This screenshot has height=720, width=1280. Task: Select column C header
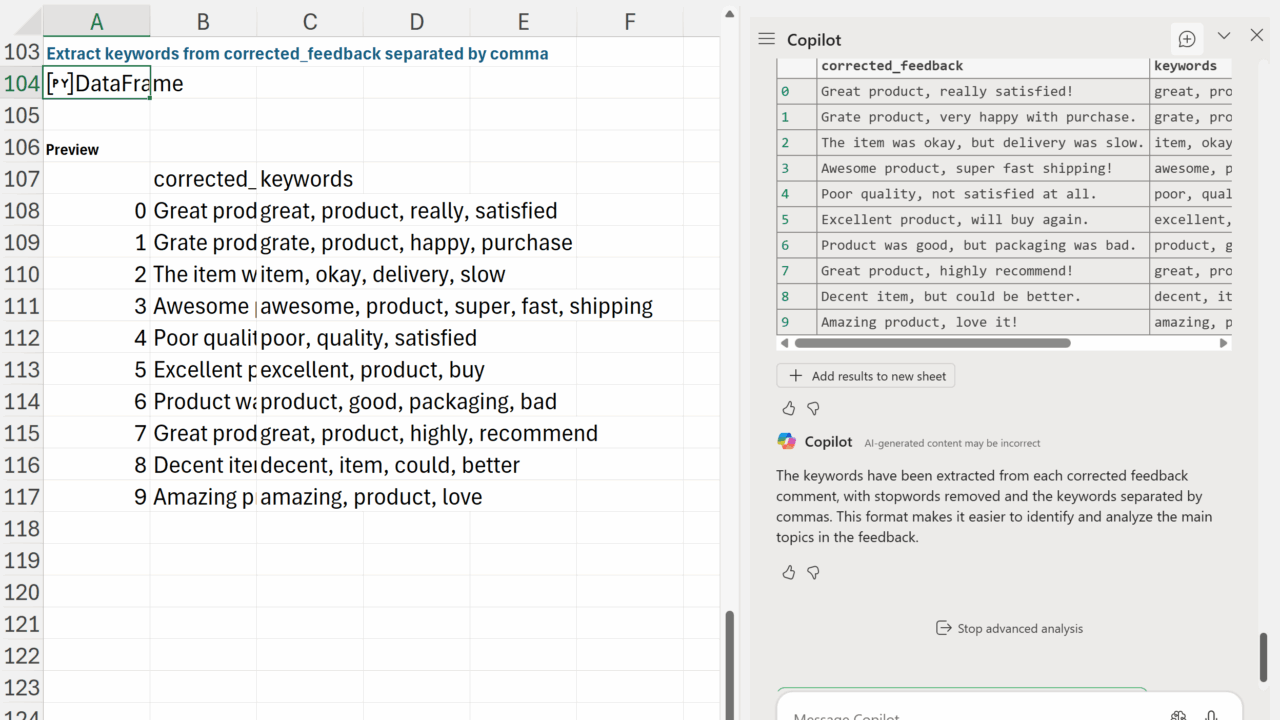pos(309,21)
